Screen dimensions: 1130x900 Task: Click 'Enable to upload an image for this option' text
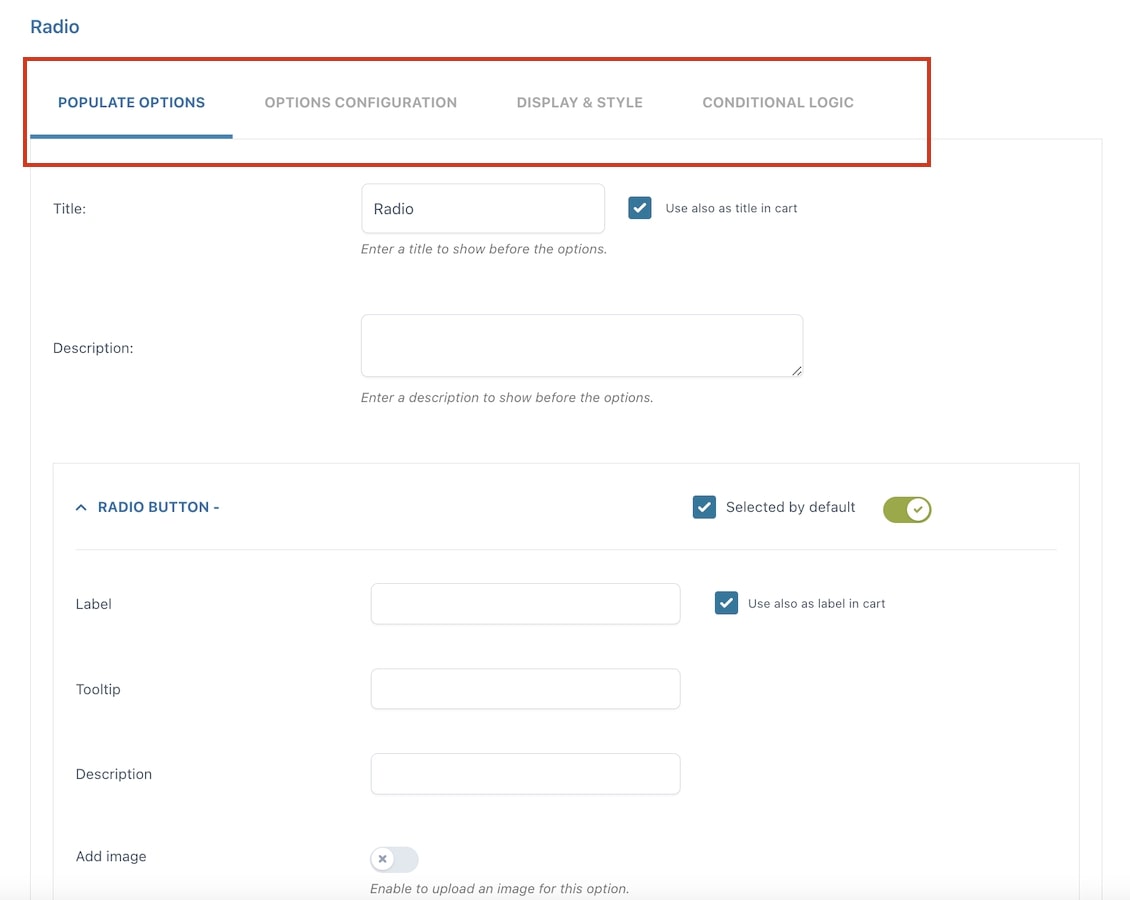pyautogui.click(x=499, y=888)
